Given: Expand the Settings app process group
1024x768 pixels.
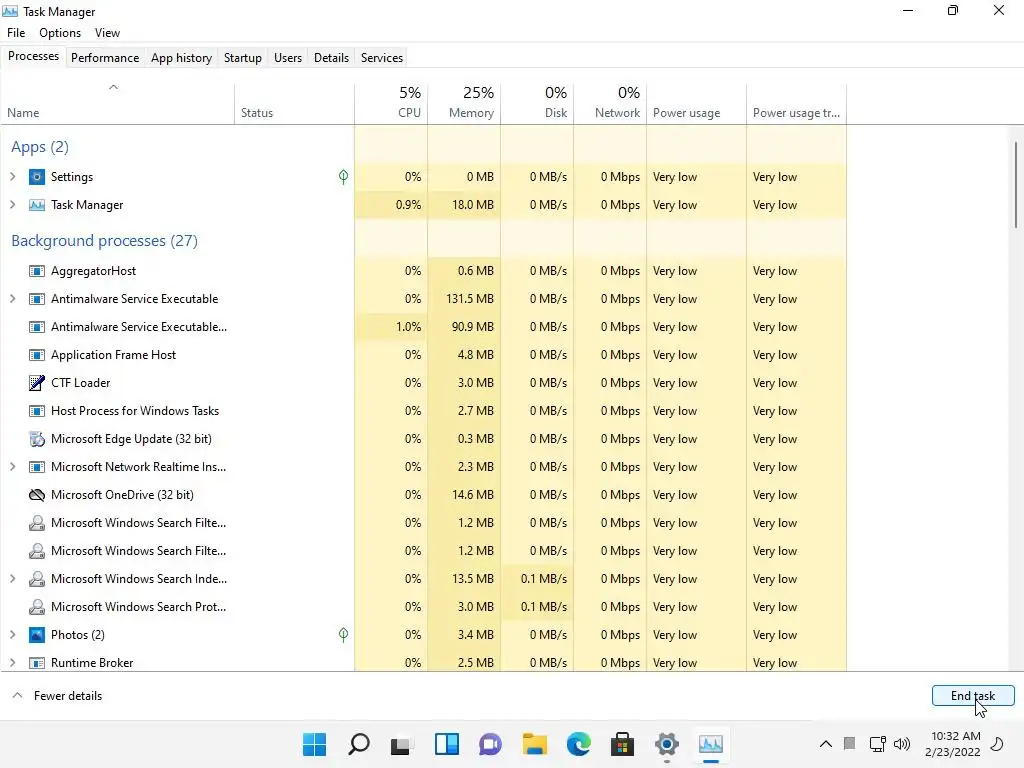Looking at the screenshot, I should (12, 177).
